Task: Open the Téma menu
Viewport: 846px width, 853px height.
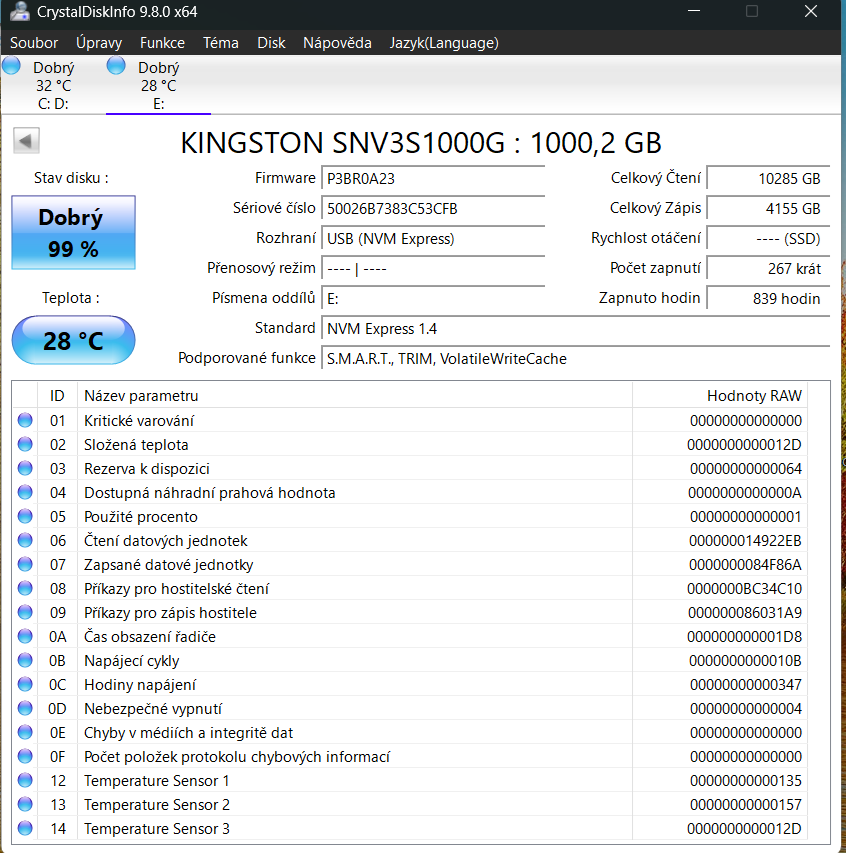Action: (x=220, y=42)
